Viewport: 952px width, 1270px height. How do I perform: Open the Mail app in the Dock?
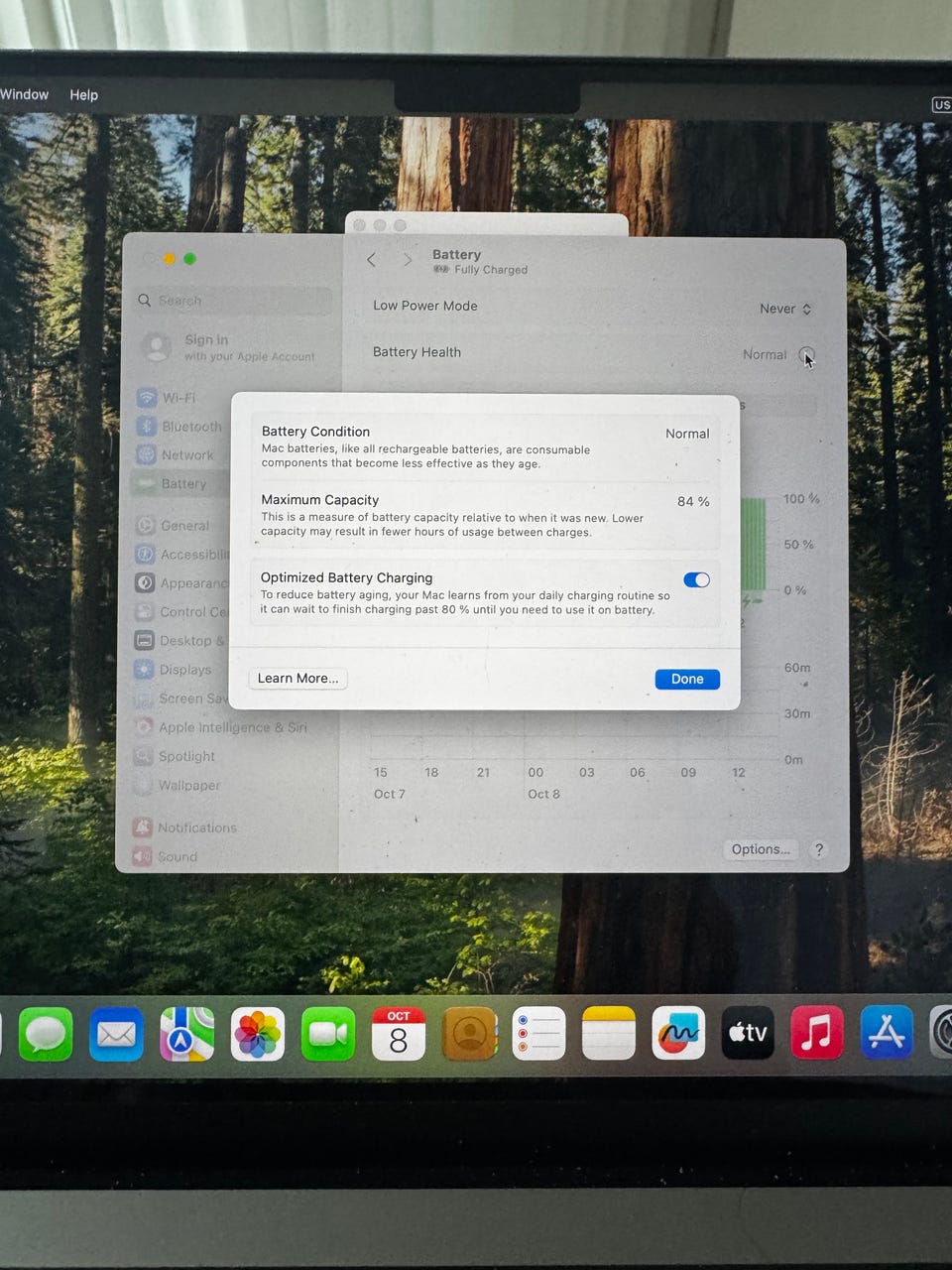pos(116,1034)
